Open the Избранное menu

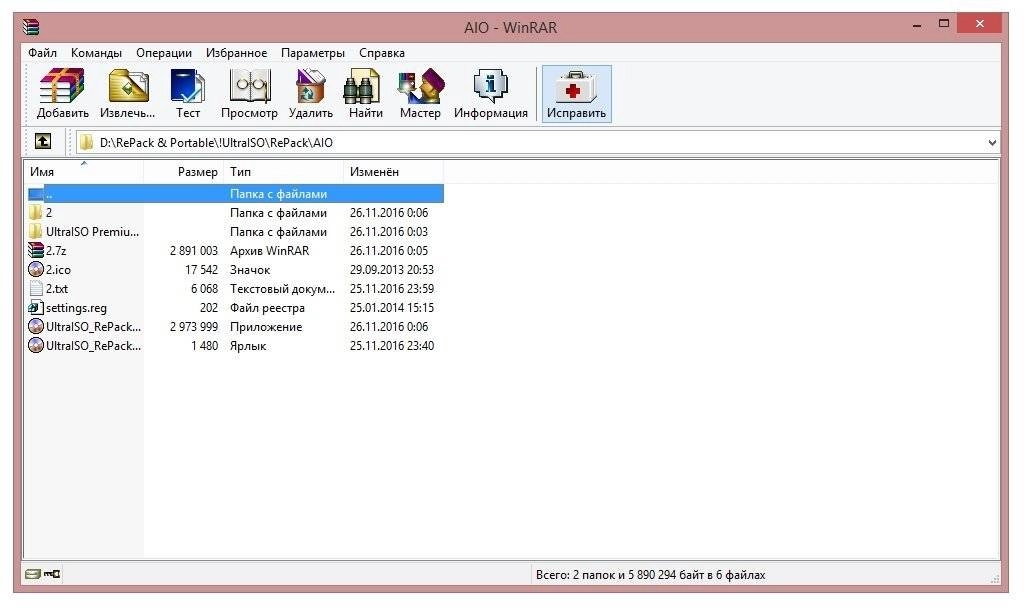pos(236,53)
